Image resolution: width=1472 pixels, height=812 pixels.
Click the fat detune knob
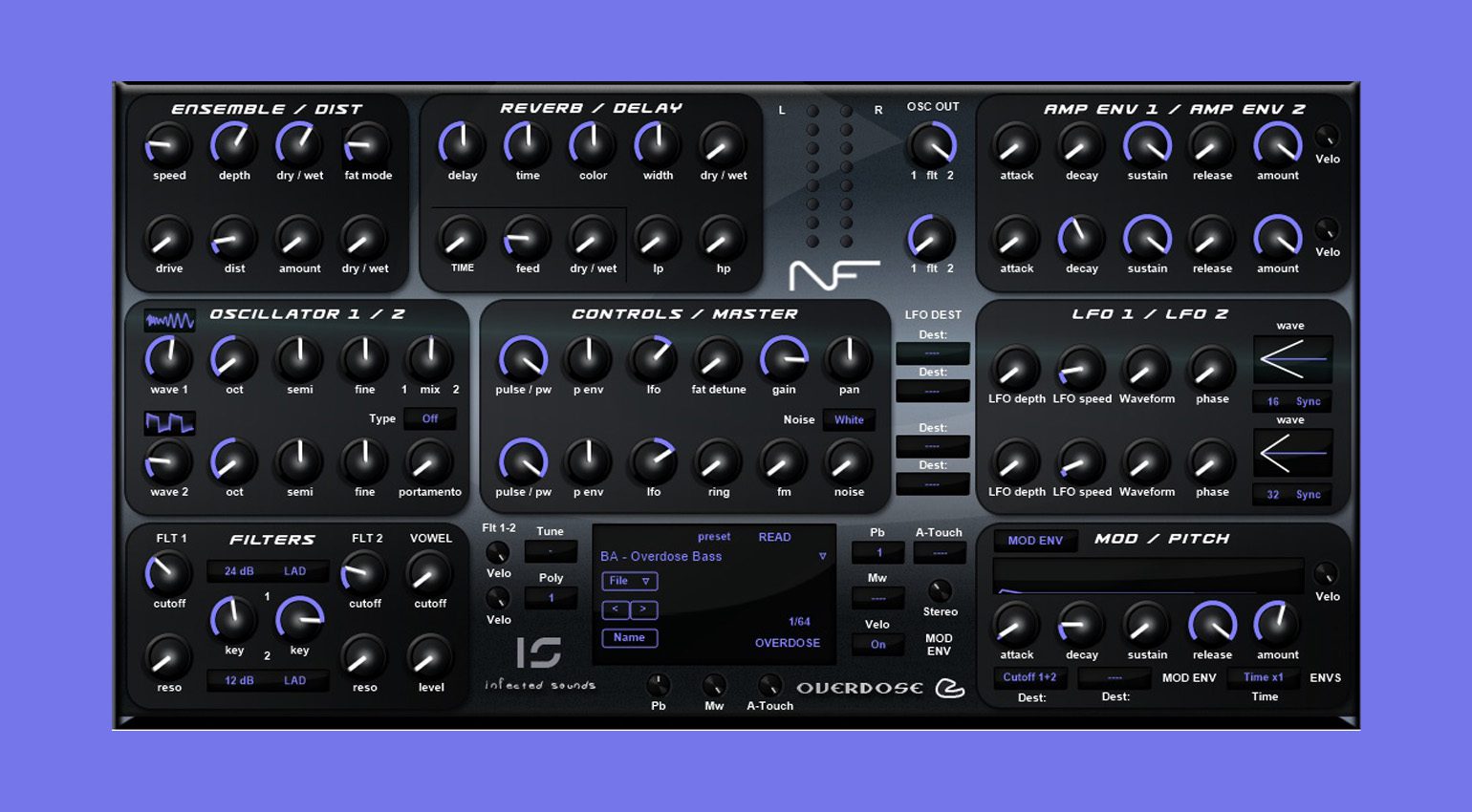(718, 360)
